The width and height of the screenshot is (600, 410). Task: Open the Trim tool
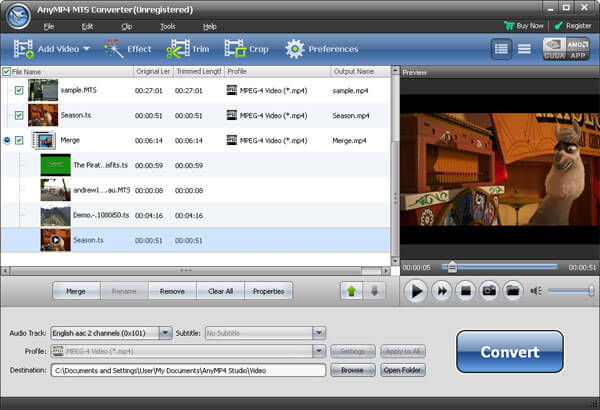[188, 49]
